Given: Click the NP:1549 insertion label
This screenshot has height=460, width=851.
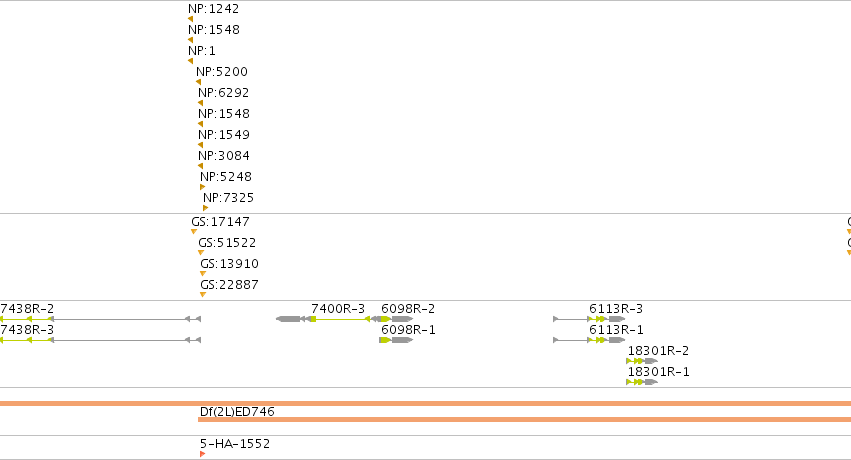Looking at the screenshot, I should pos(224,135).
